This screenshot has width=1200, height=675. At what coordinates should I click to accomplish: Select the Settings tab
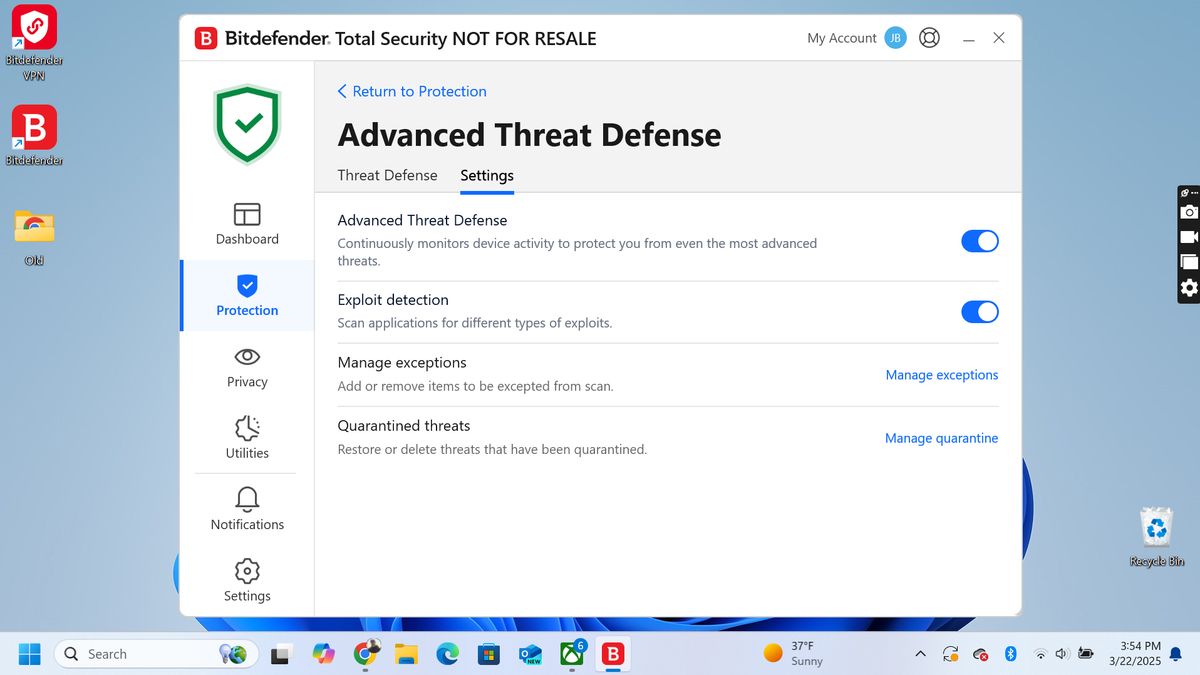[486, 175]
